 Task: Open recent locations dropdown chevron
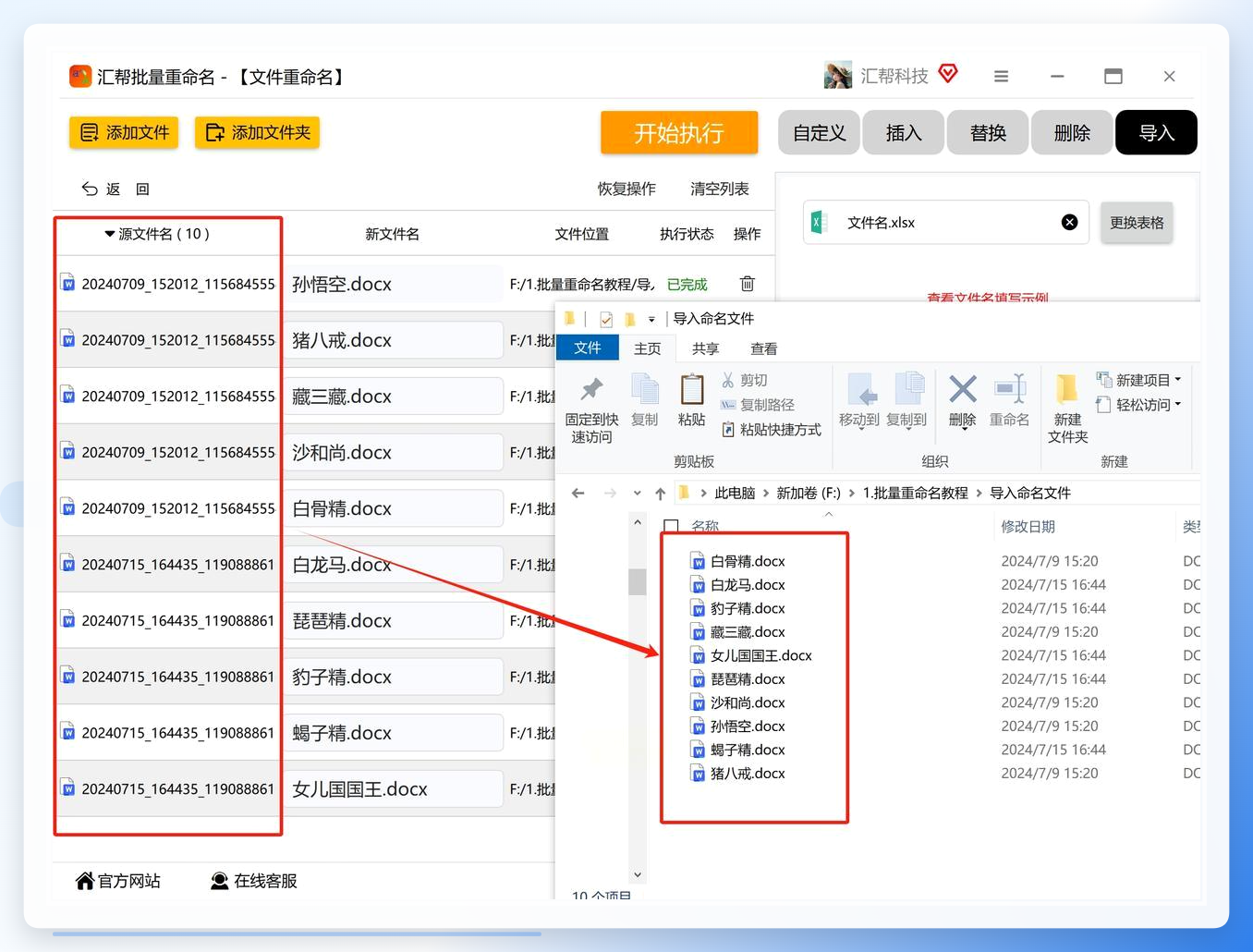point(638,494)
